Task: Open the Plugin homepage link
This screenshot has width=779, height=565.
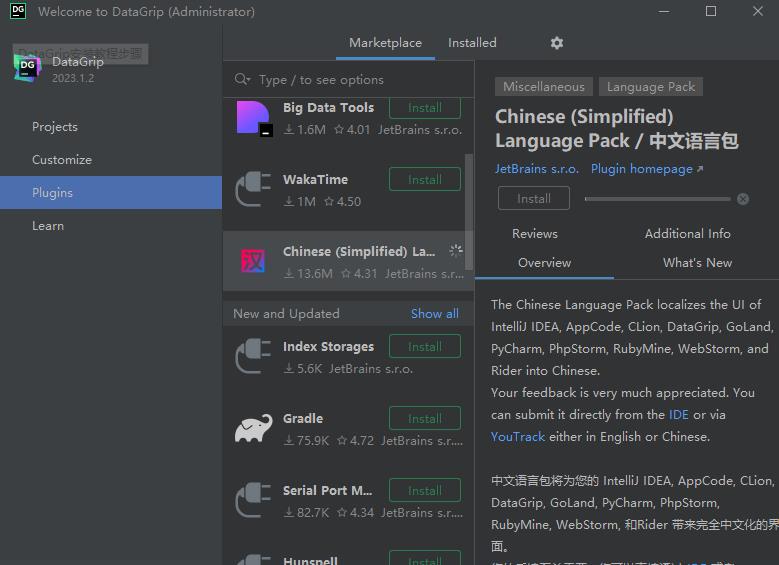Action: (x=646, y=169)
